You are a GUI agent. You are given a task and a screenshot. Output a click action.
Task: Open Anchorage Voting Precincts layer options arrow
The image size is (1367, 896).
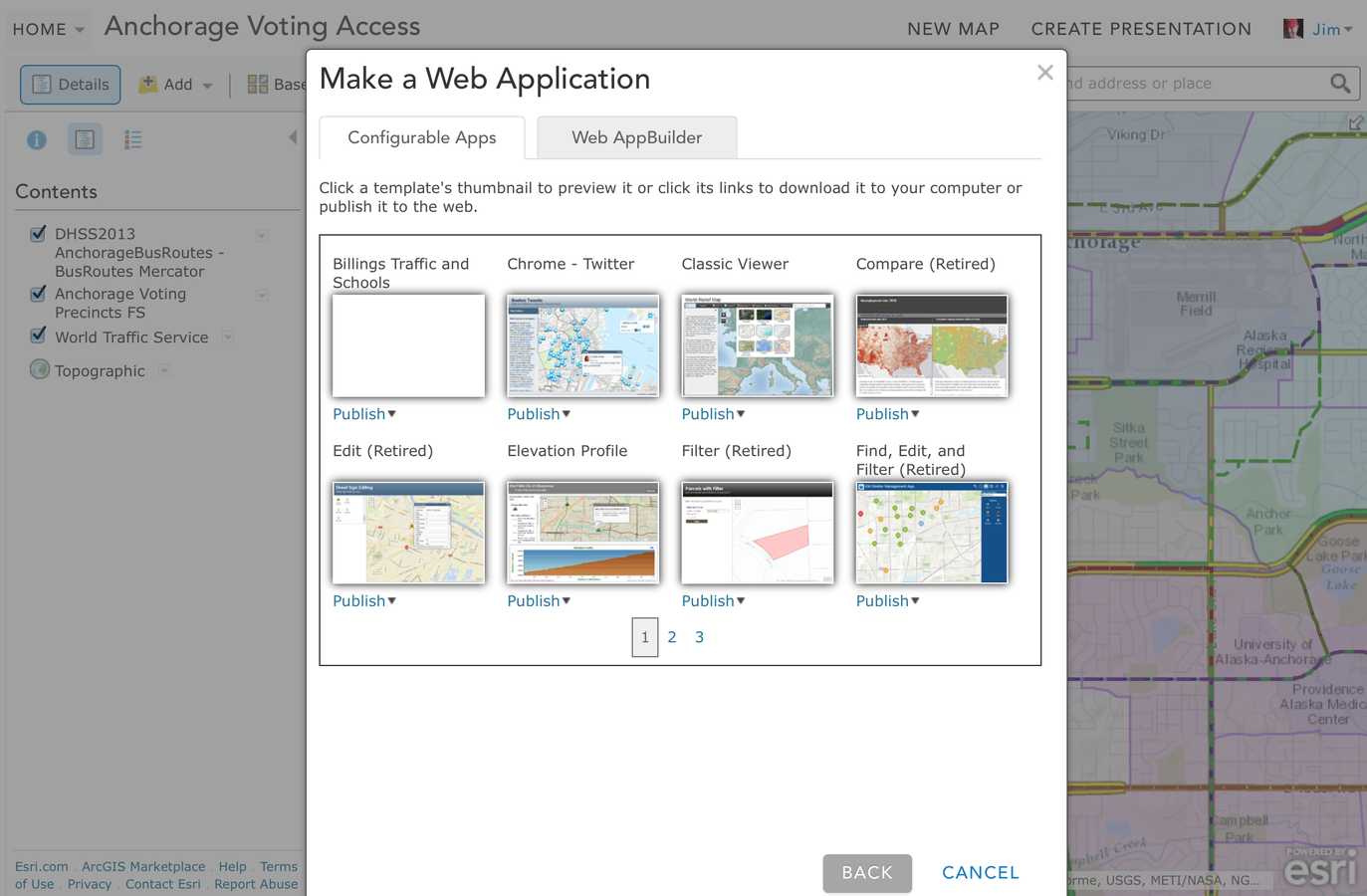point(262,296)
